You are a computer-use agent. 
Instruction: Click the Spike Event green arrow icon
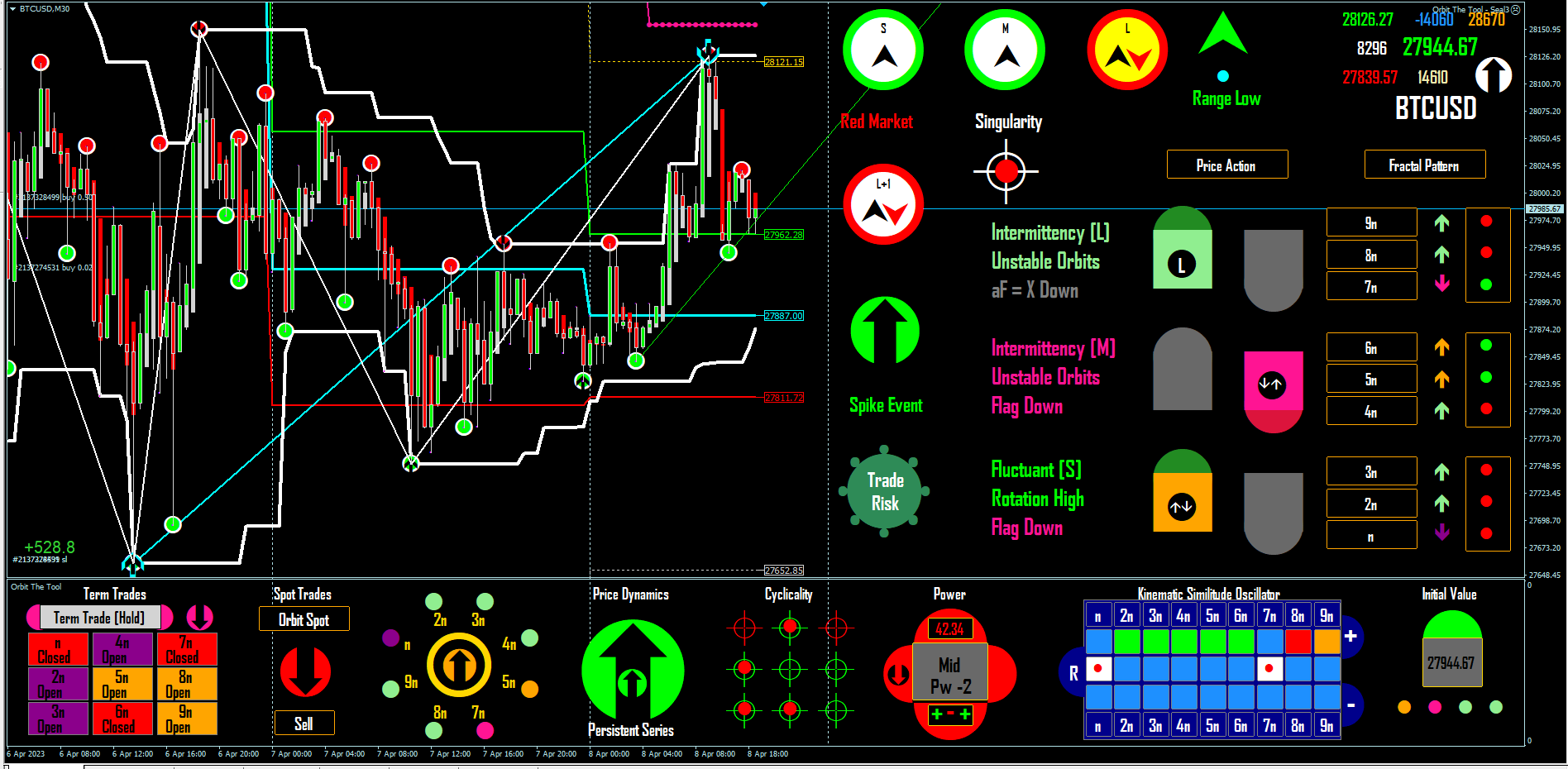pyautogui.click(x=885, y=331)
